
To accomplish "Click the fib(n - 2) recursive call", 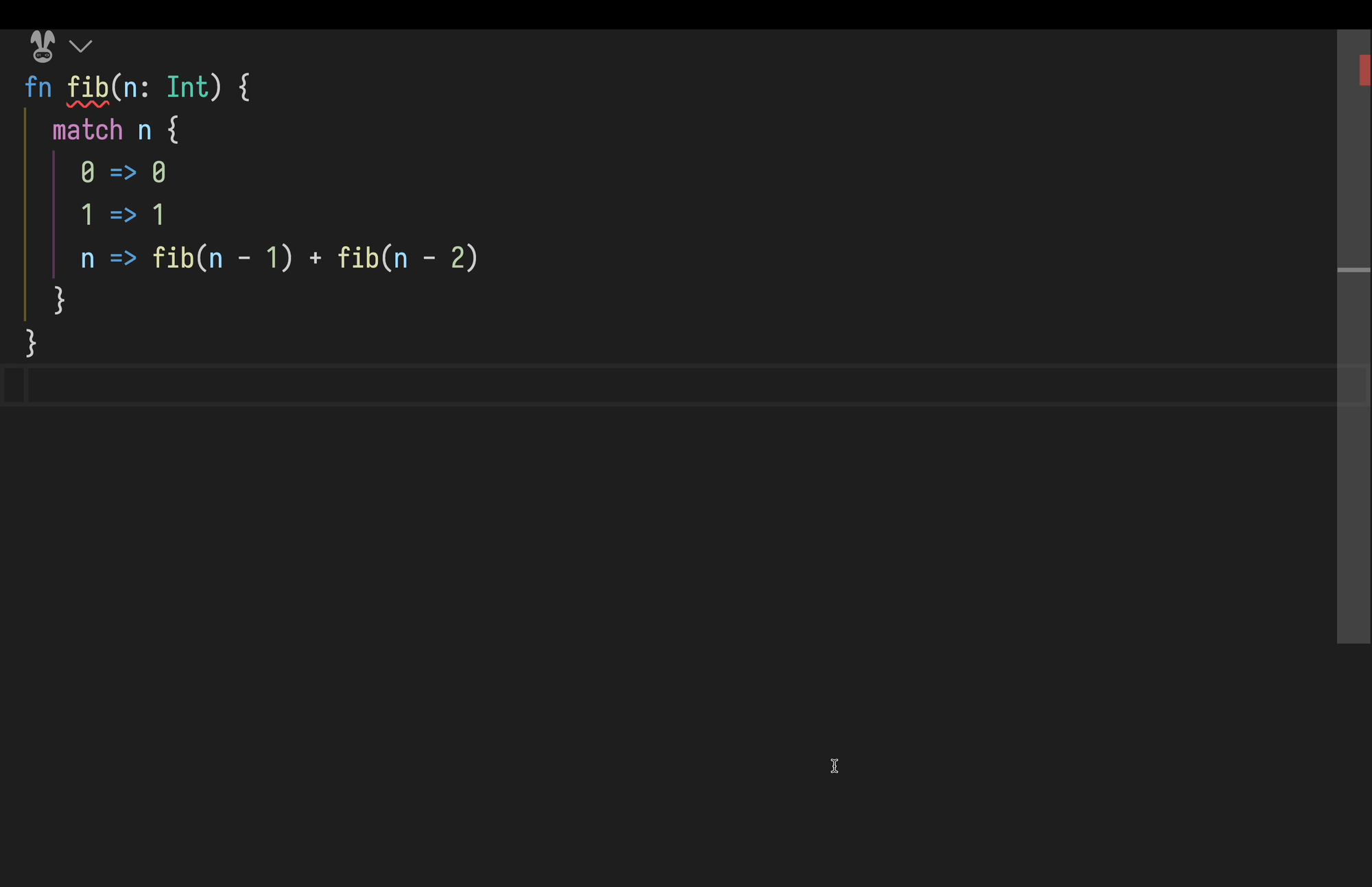I will [407, 258].
